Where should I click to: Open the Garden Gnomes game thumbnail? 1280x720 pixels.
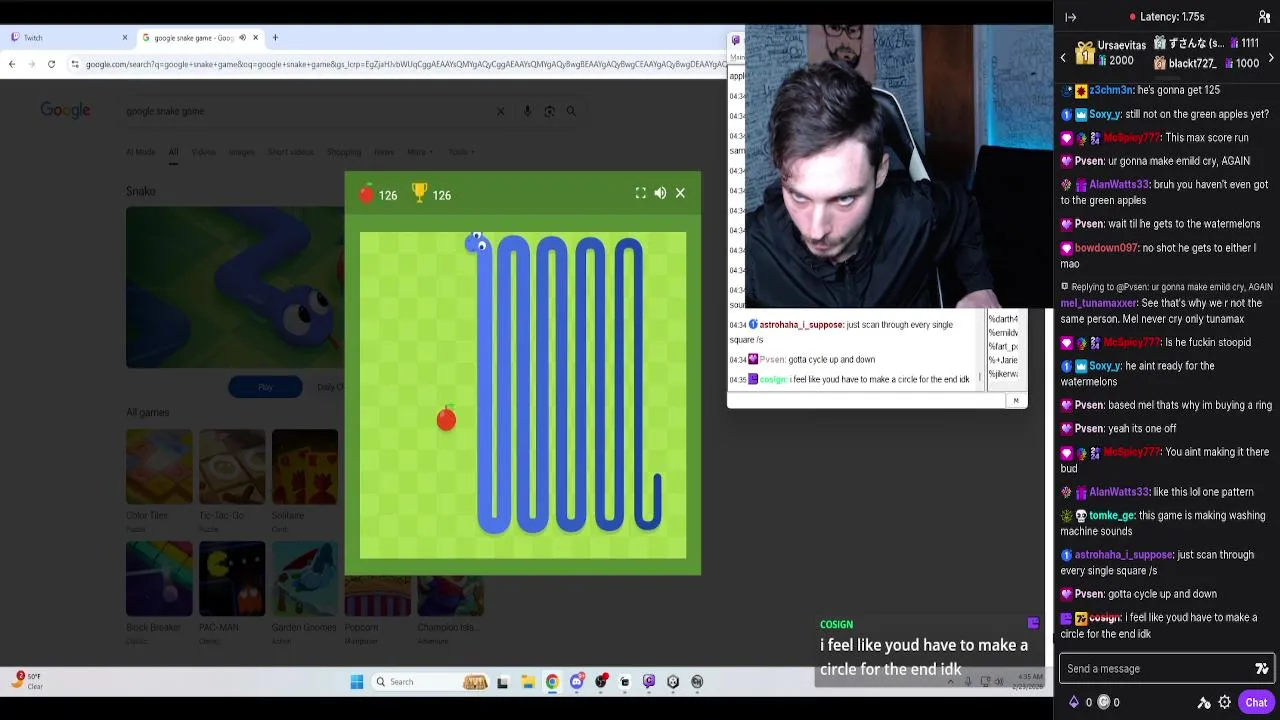click(305, 578)
